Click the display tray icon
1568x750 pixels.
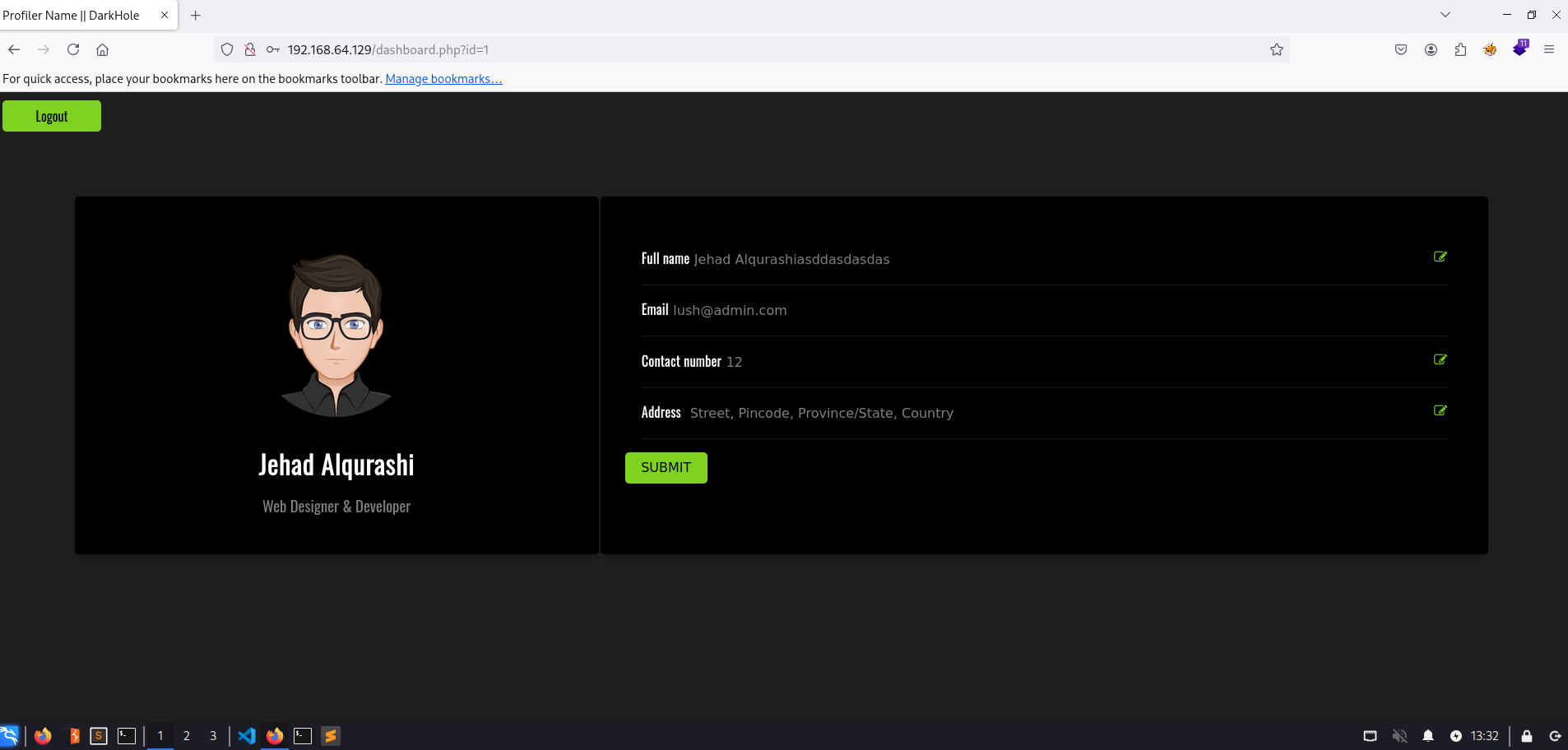1370,736
